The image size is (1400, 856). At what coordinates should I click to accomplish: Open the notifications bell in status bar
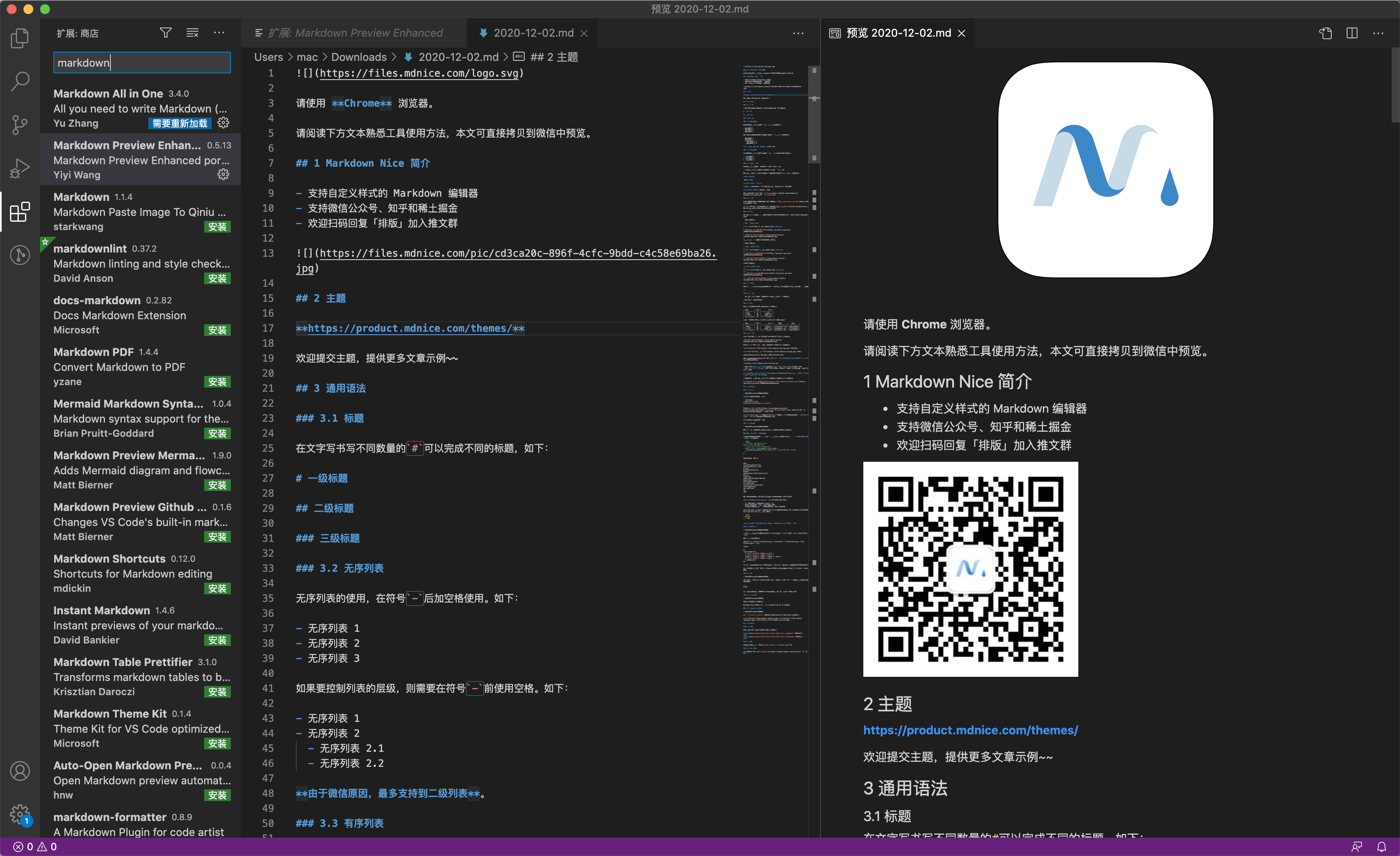pos(1381,847)
